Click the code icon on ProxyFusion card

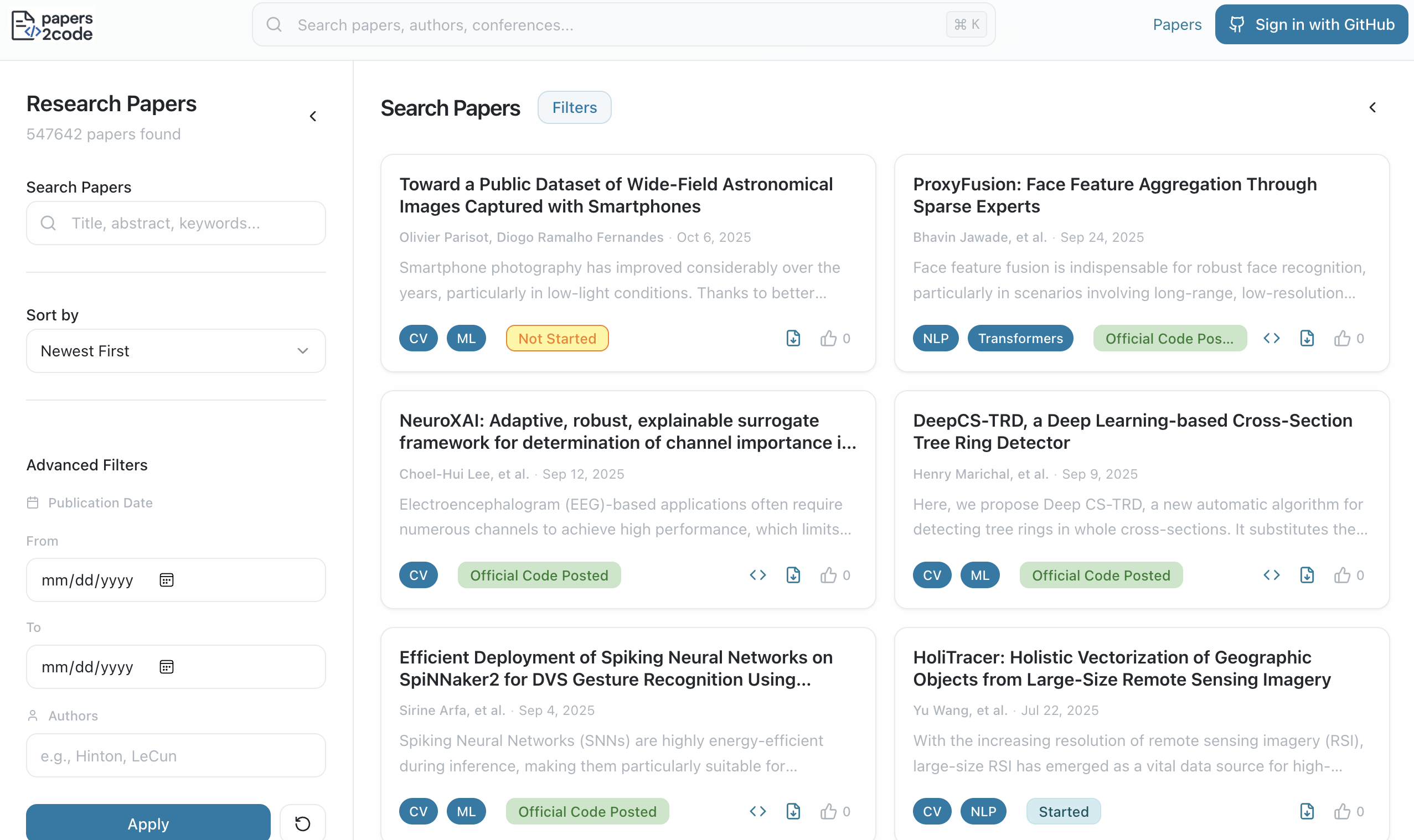(x=1271, y=339)
